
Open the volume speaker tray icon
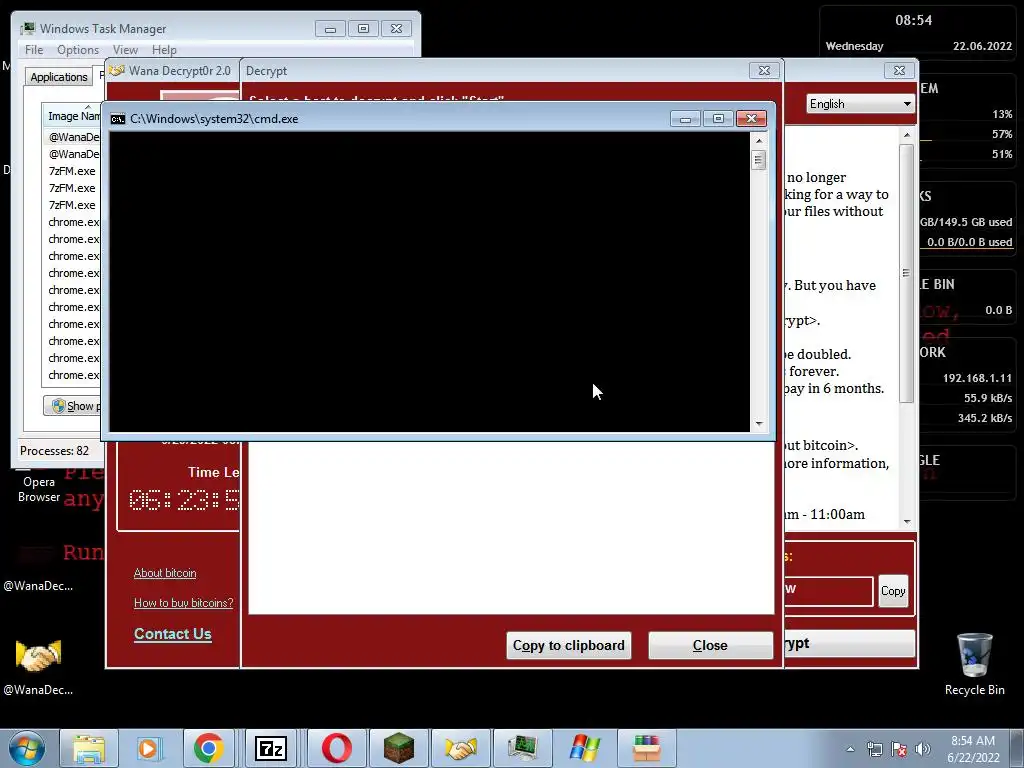[x=923, y=749]
